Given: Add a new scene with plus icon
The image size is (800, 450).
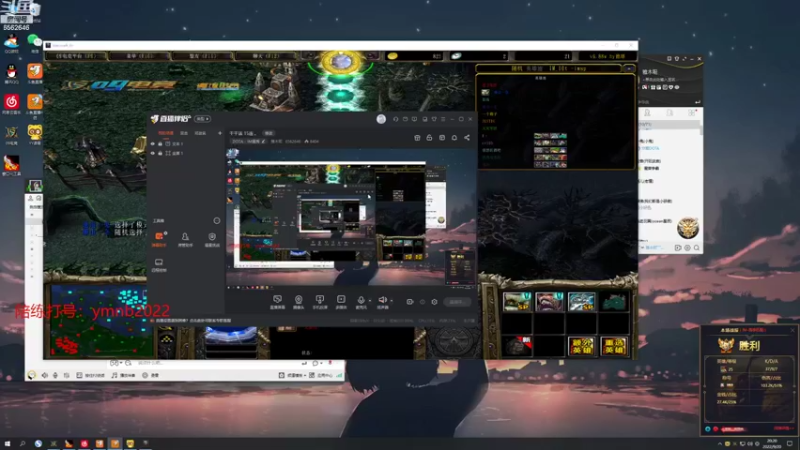Looking at the screenshot, I should point(220,133).
